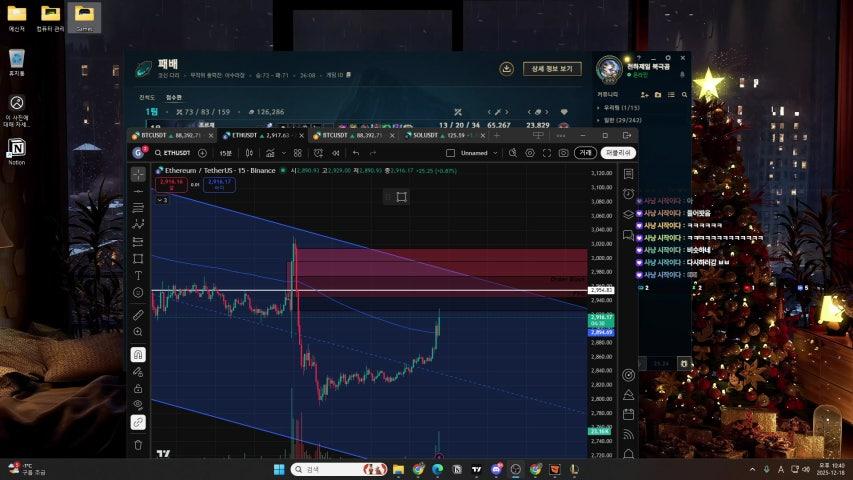This screenshot has height=480, width=853.
Task: Click the ETHUSDT symbol search field
Action: pos(176,153)
